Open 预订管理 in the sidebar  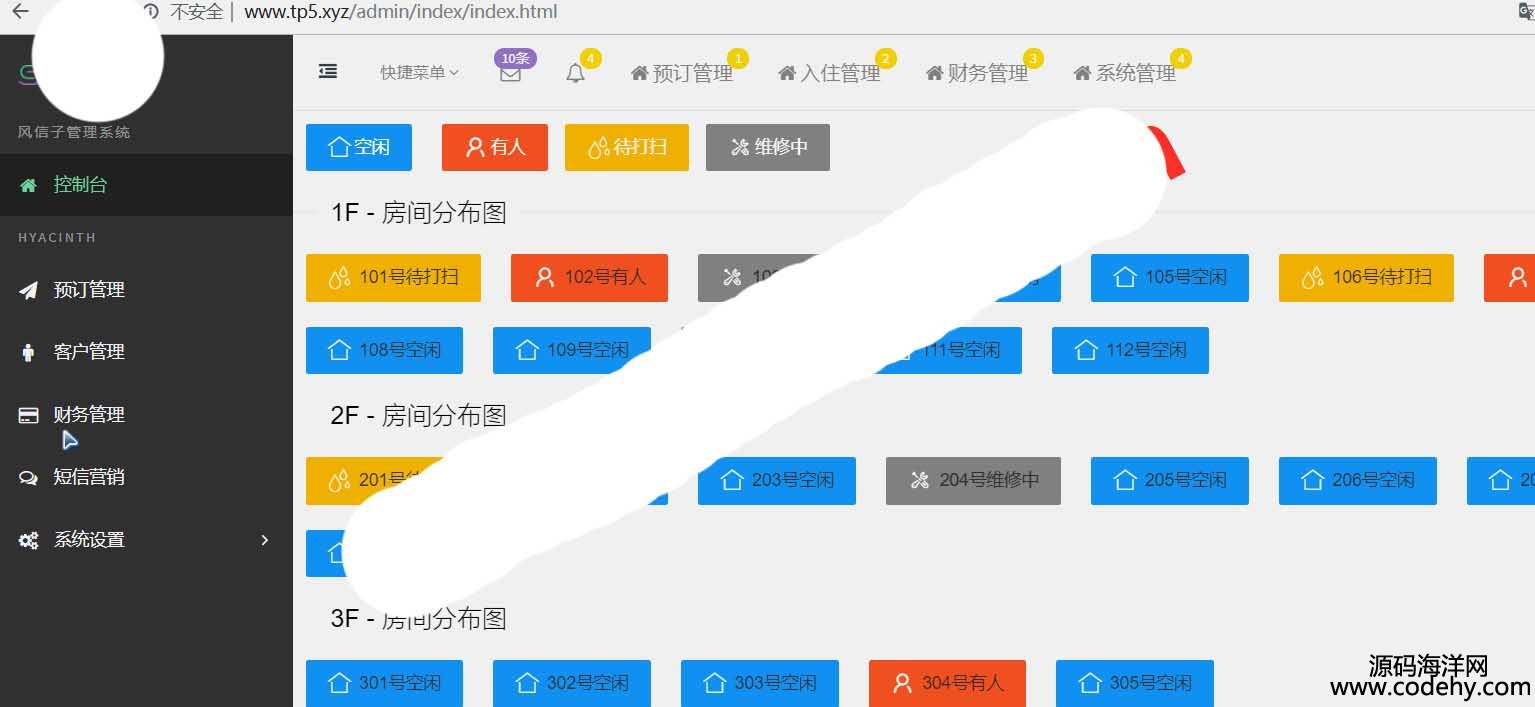(146, 290)
